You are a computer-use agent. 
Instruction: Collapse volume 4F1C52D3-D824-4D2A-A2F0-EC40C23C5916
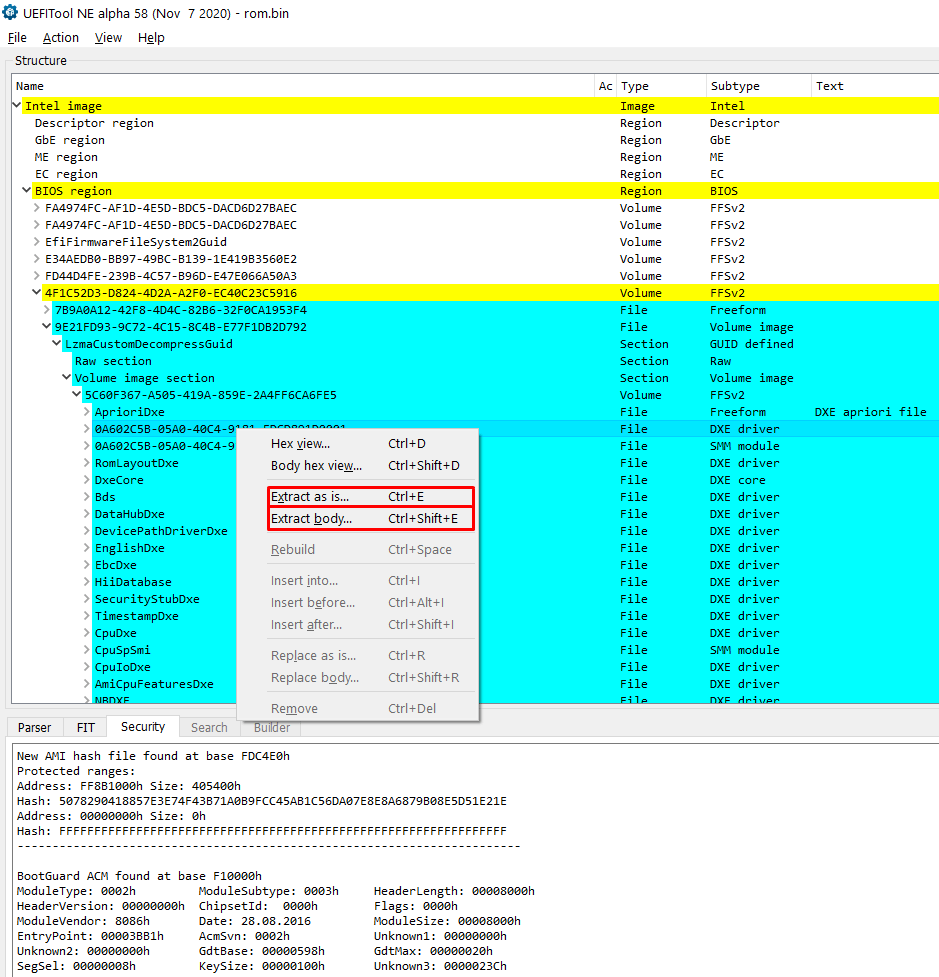click(x=37, y=292)
